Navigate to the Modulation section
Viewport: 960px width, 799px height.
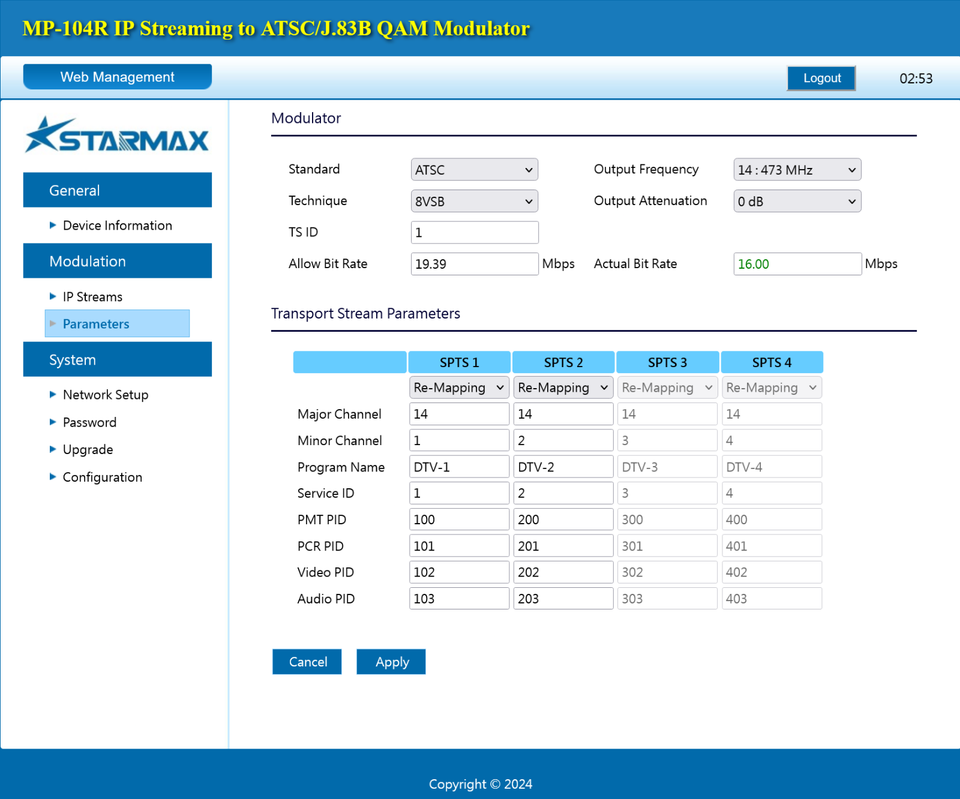point(117,261)
